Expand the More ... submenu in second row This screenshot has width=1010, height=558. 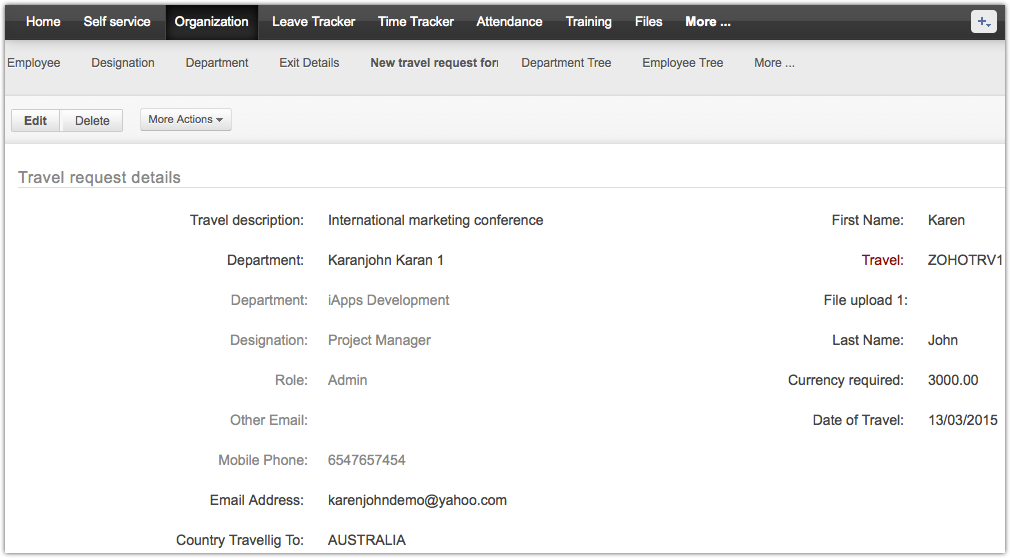tap(774, 63)
